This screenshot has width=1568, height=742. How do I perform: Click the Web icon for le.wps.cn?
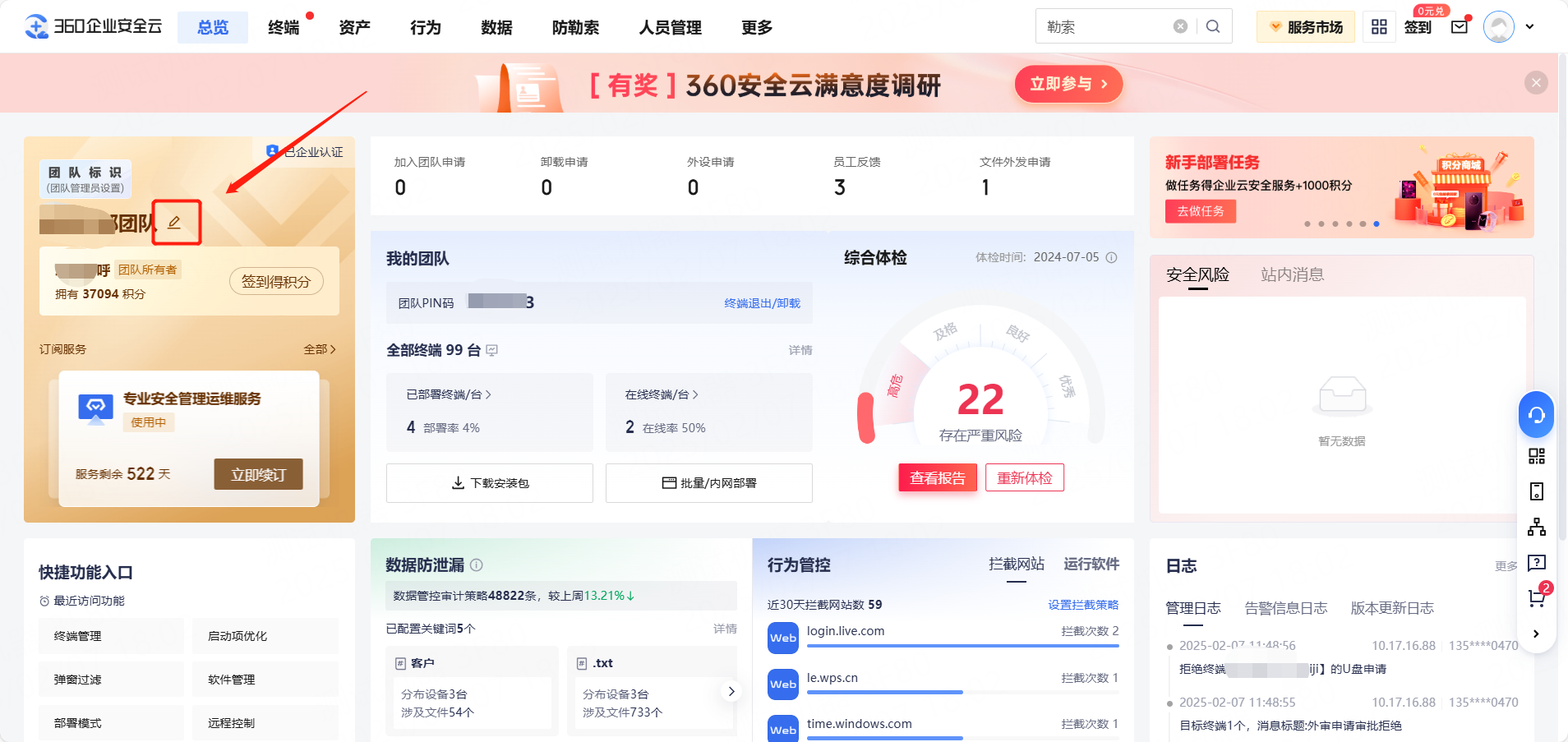(x=782, y=684)
